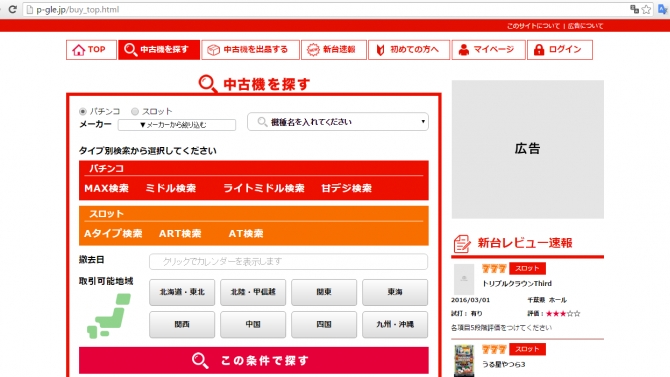Expand the メーカーから絞り込む dropdown
The height and width of the screenshot is (377, 670).
click(177, 125)
